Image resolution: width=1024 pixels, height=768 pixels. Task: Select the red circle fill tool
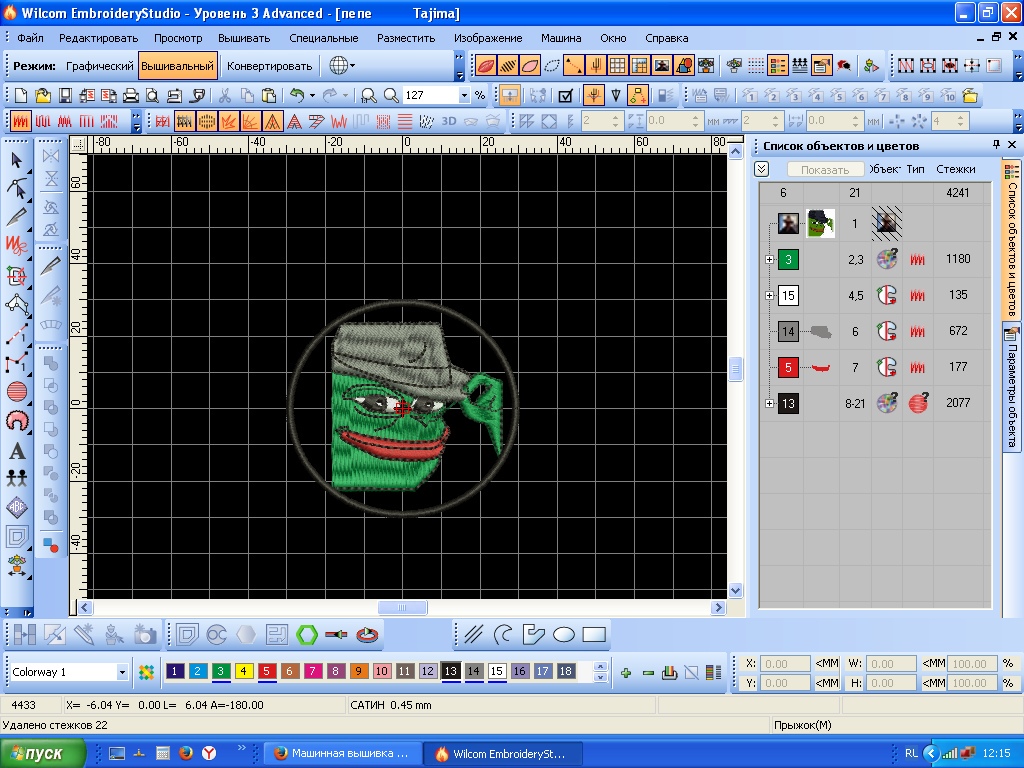[x=17, y=392]
